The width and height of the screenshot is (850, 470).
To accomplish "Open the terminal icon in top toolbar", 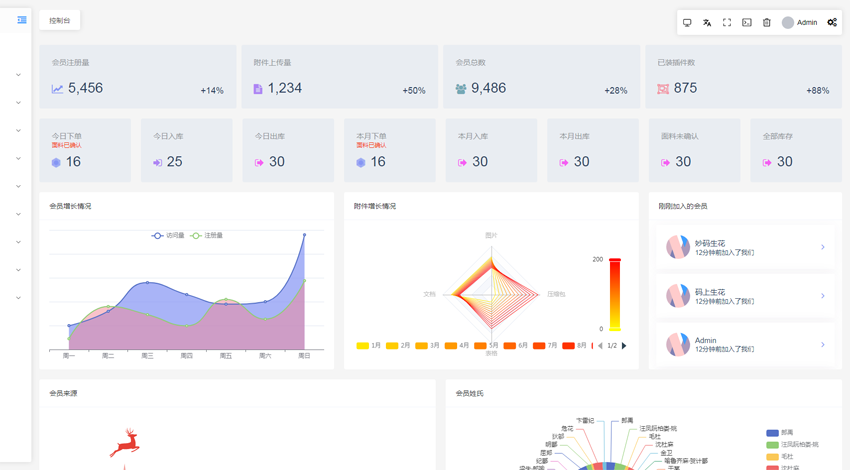I will [x=747, y=23].
